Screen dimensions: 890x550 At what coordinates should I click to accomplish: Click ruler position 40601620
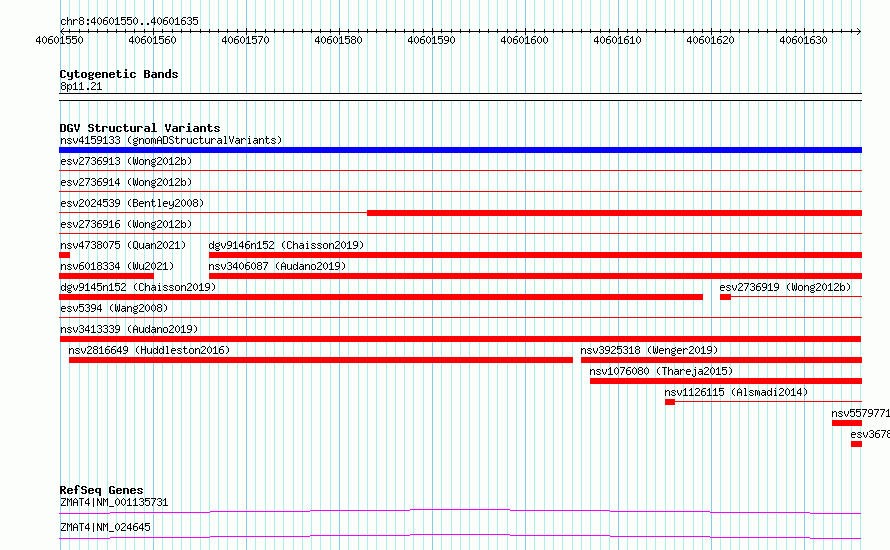(711, 40)
